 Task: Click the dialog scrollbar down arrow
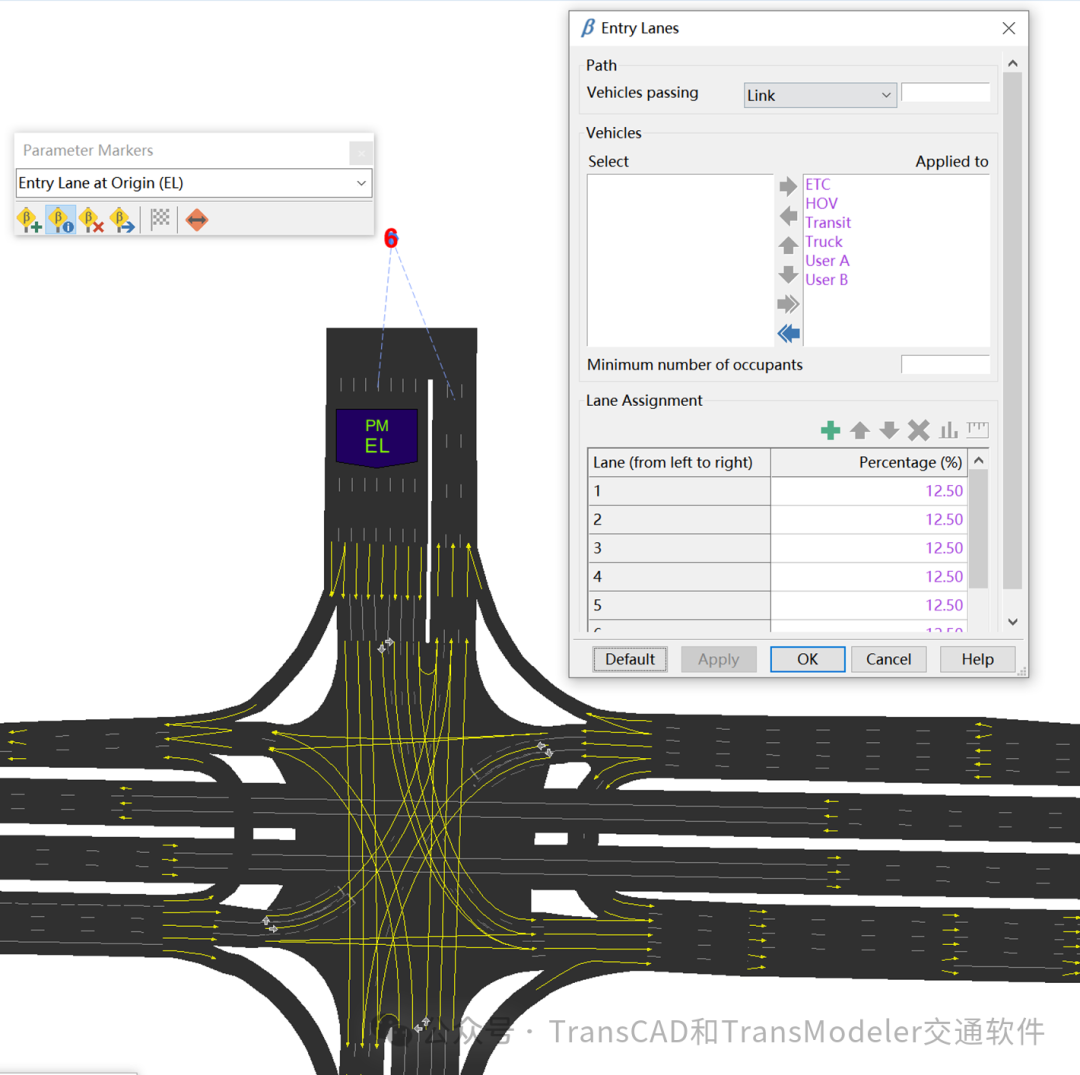[1012, 621]
